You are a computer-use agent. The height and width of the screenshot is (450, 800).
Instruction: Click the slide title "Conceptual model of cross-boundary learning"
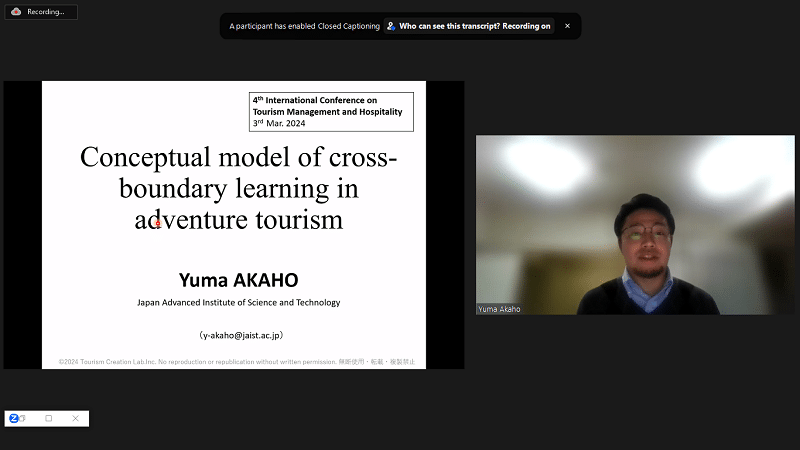pos(239,188)
